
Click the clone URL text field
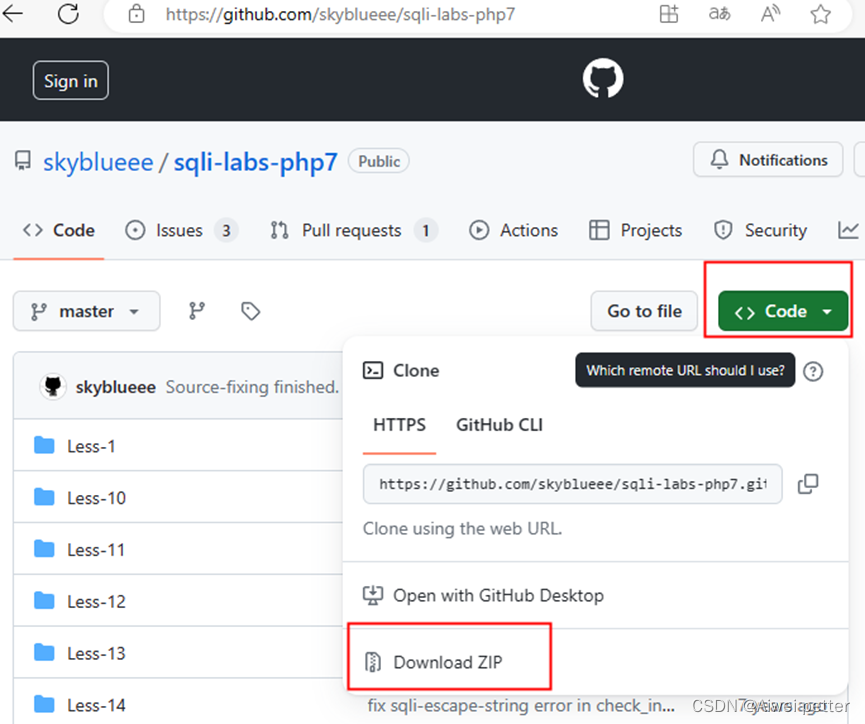[573, 484]
